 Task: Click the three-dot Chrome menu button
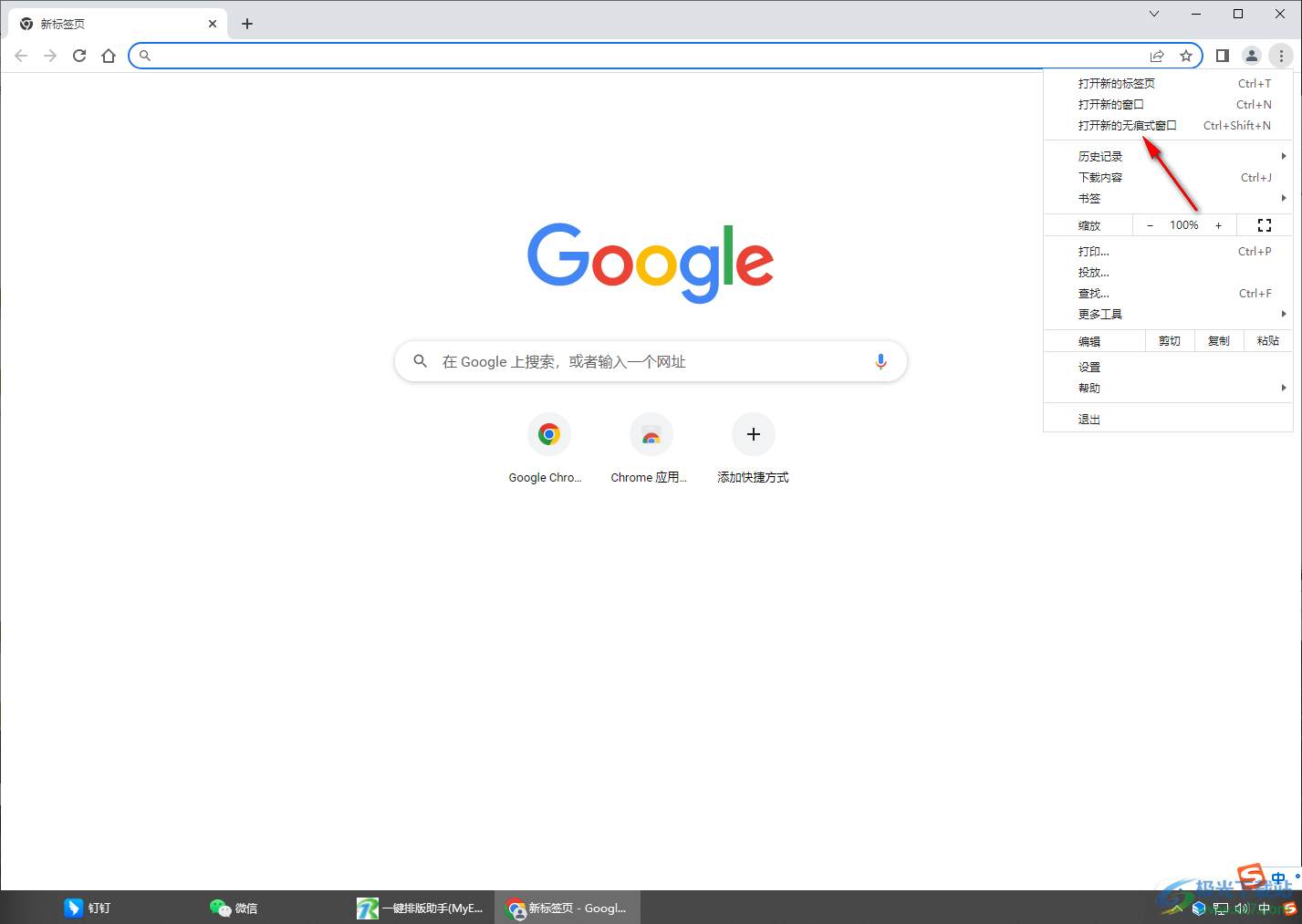pos(1281,56)
